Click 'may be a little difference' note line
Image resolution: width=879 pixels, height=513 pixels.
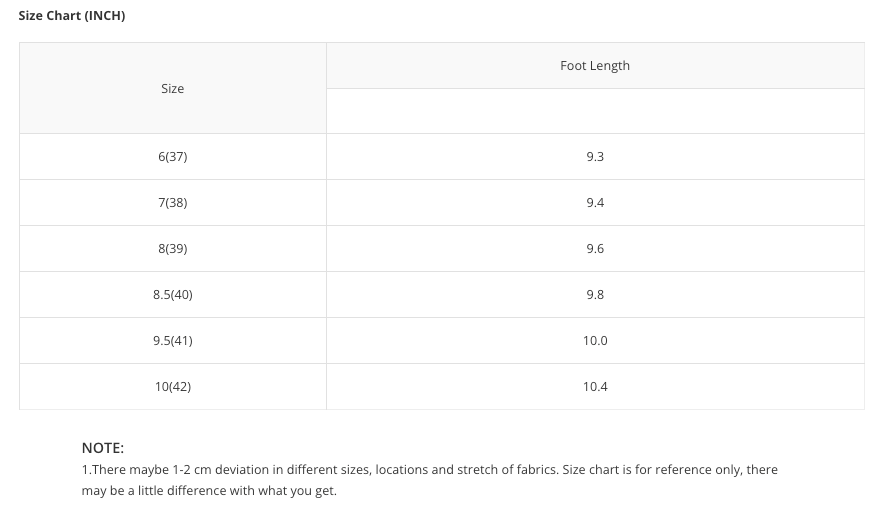click(x=209, y=491)
